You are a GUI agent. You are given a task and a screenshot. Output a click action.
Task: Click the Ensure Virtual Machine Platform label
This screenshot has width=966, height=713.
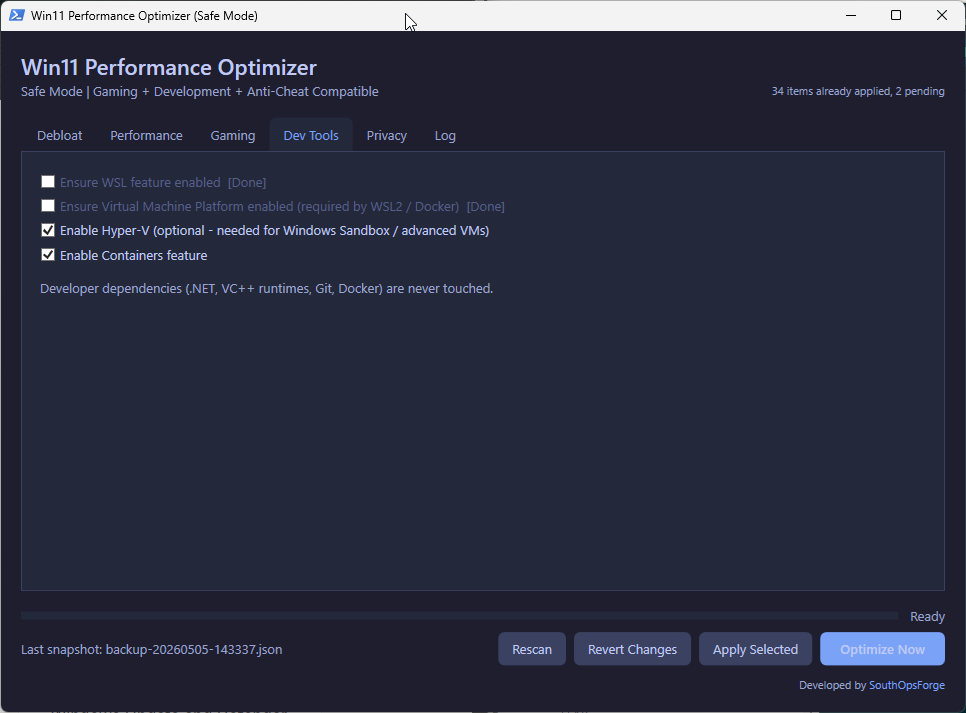click(x=282, y=206)
